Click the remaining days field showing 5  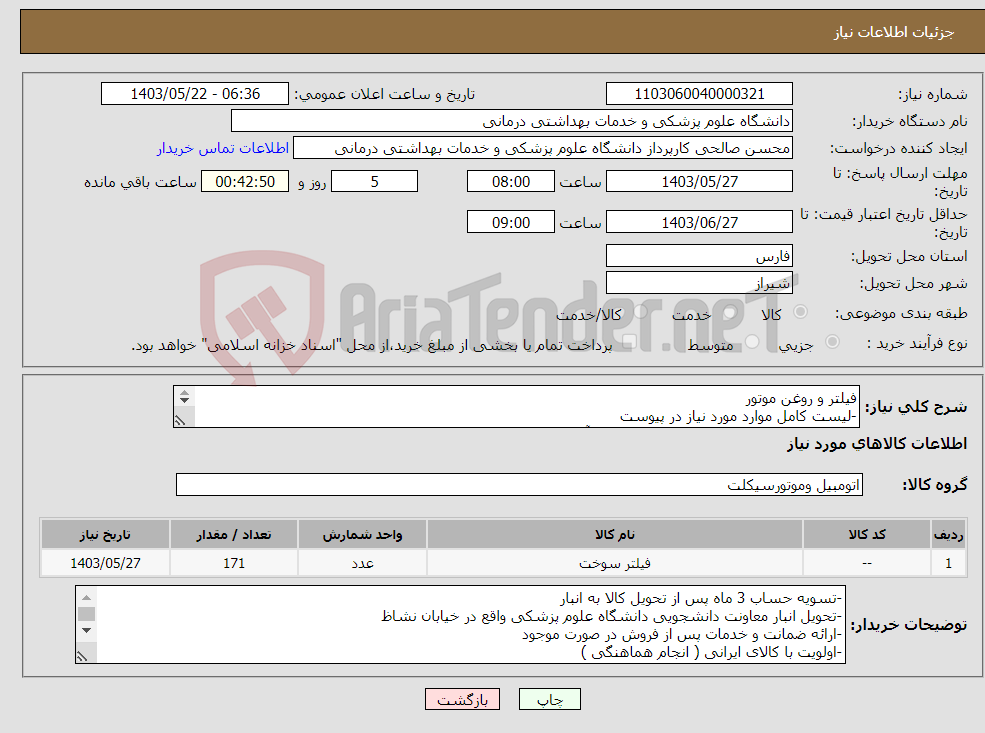coord(374,182)
